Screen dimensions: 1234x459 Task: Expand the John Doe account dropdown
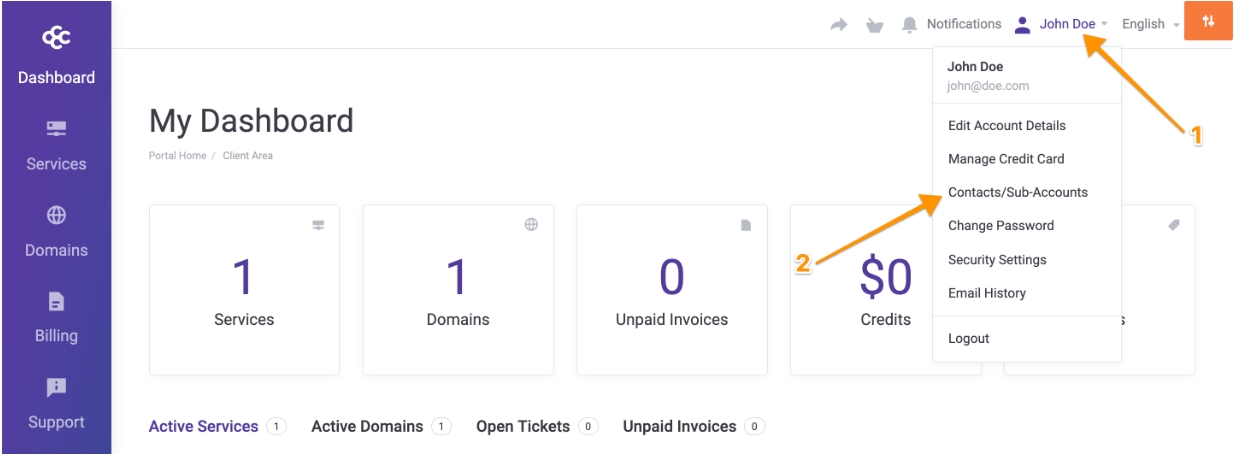[1067, 24]
